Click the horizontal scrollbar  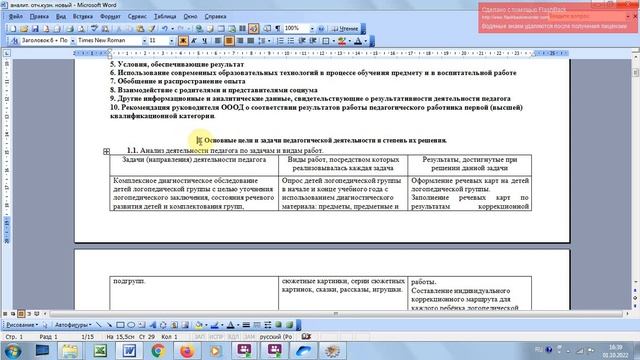click(336, 313)
